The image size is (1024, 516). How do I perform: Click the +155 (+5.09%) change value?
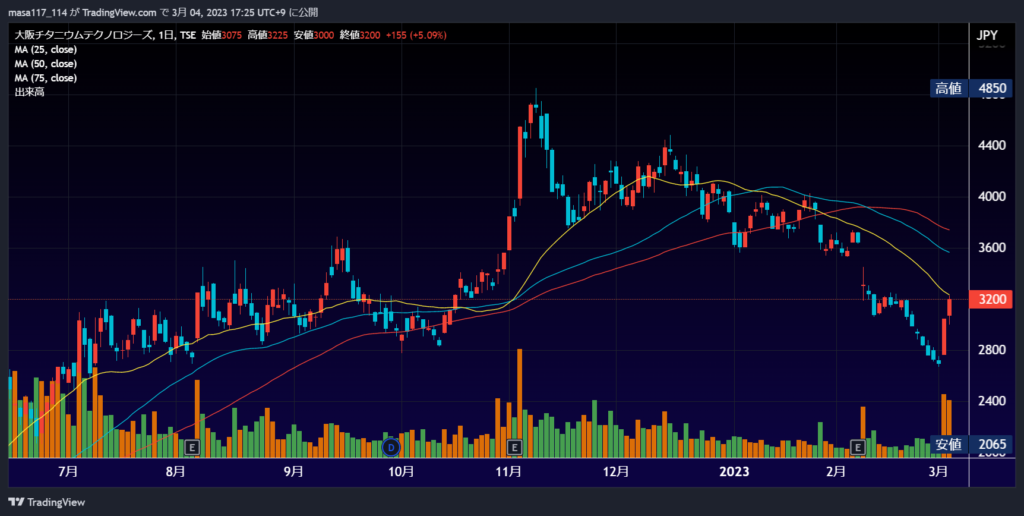click(x=416, y=35)
